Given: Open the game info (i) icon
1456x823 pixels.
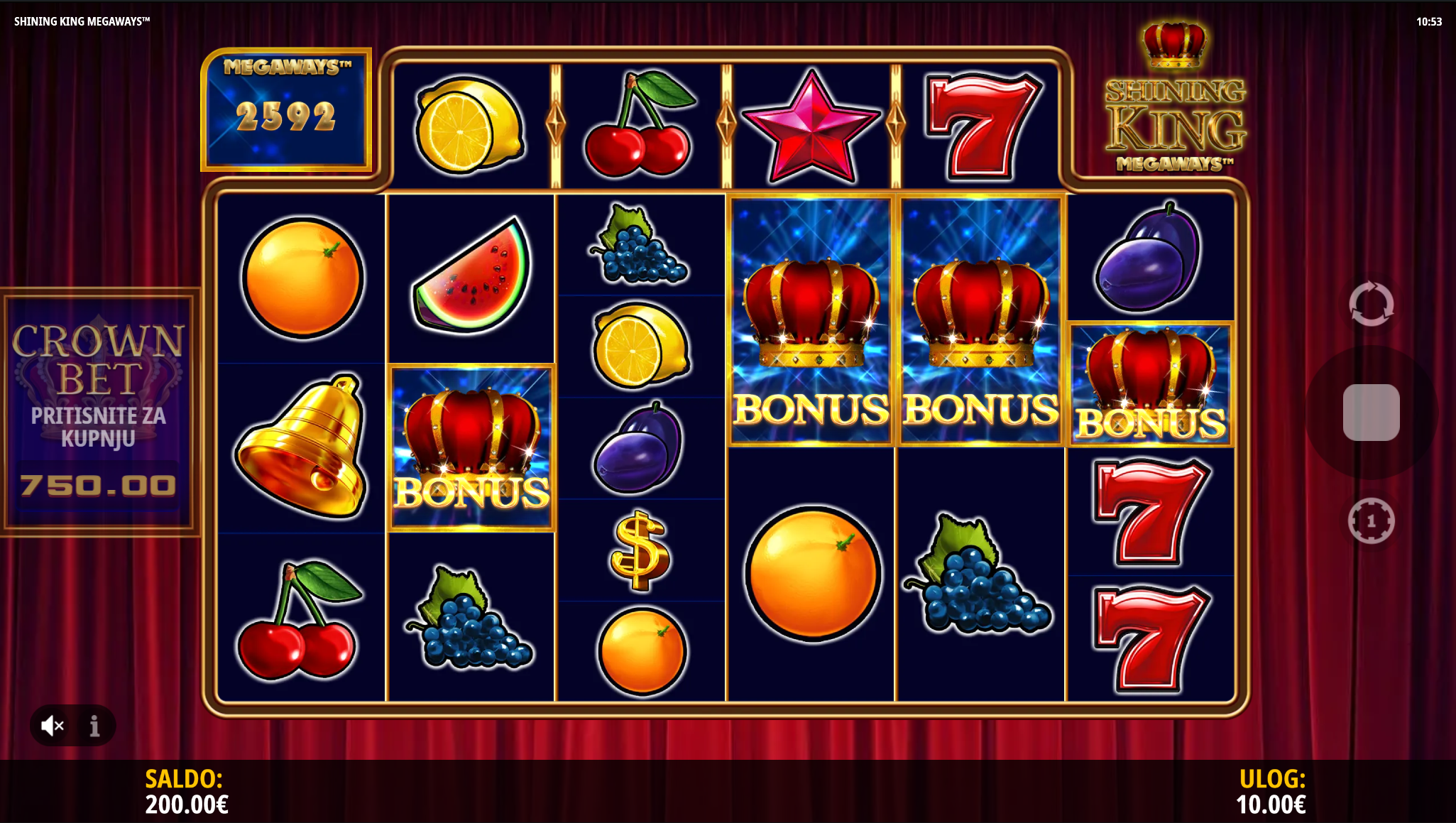Looking at the screenshot, I should pyautogui.click(x=94, y=726).
